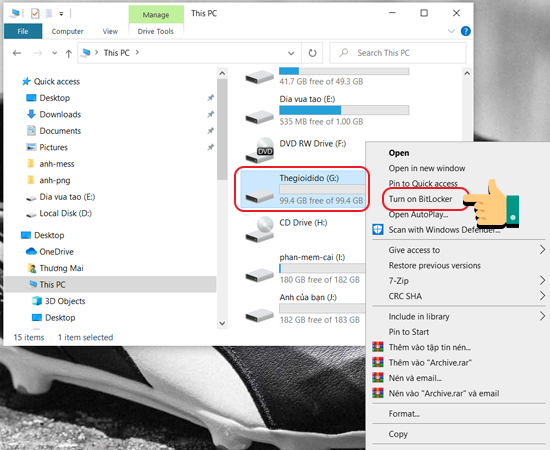Click the drive list scroll-up arrow
This screenshot has width=550, height=450.
coord(467,73)
